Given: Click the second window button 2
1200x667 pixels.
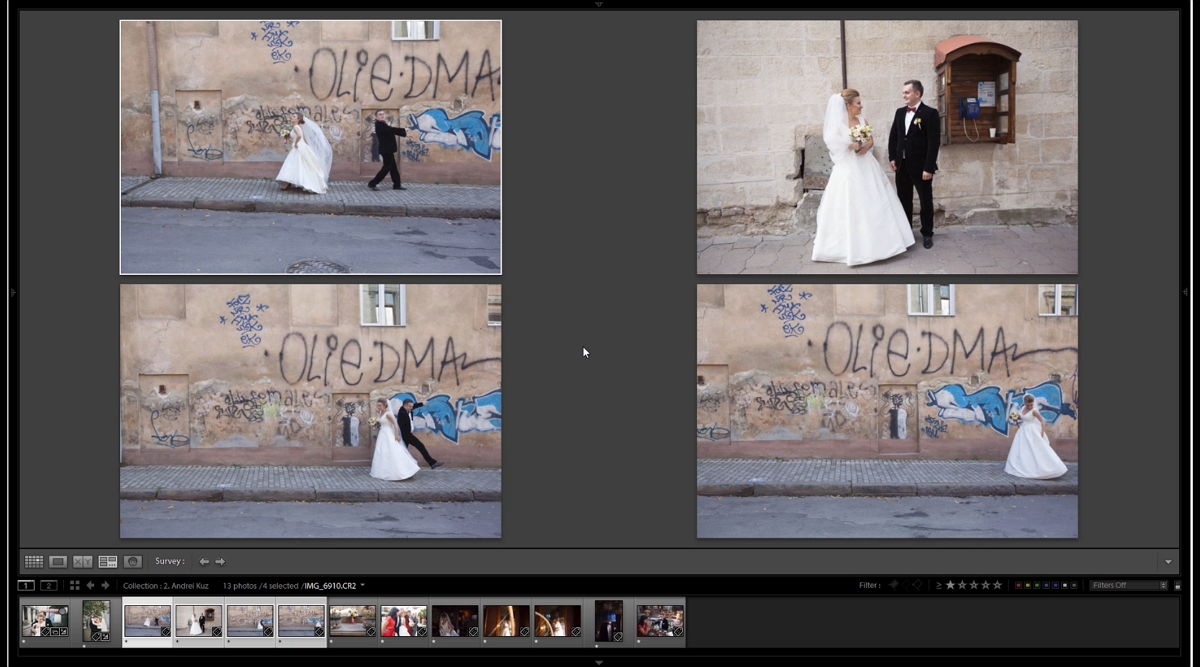Looking at the screenshot, I should click(x=48, y=585).
